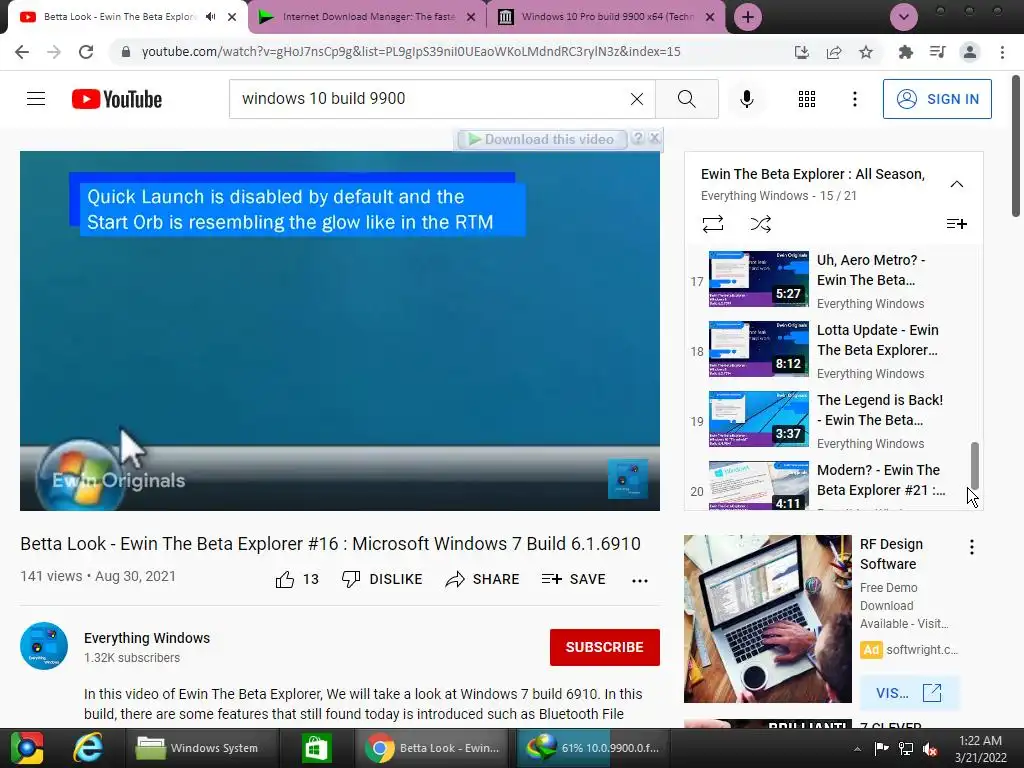Close the Internet Download Manager tab
1024x768 pixels.
pyautogui.click(x=471, y=17)
